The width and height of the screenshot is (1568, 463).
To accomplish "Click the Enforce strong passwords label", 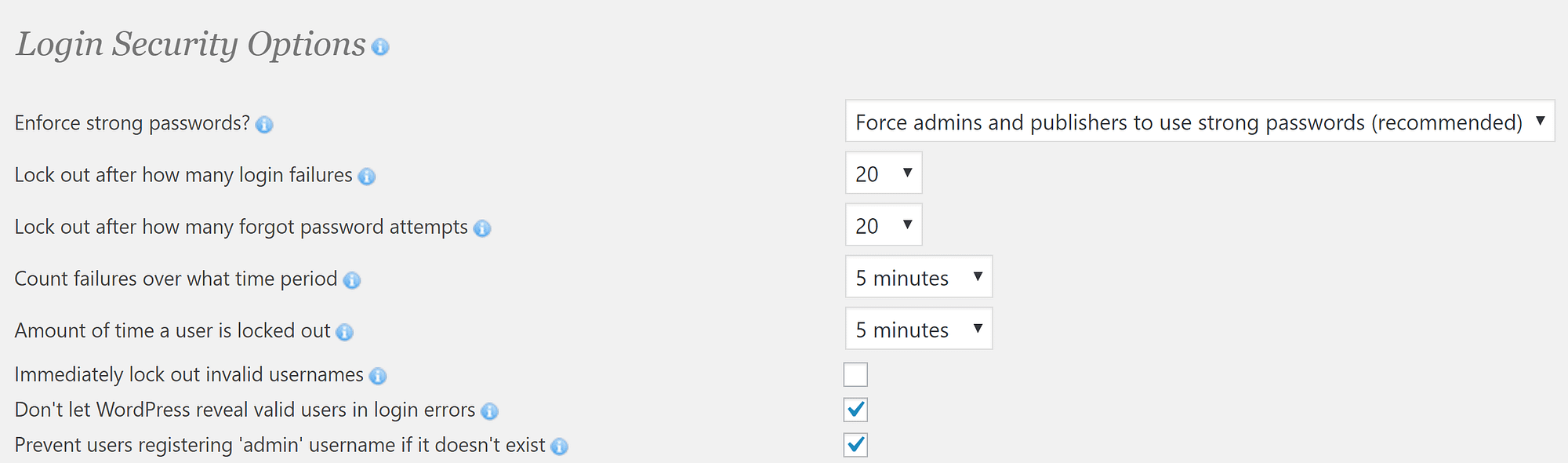I will coord(132,123).
